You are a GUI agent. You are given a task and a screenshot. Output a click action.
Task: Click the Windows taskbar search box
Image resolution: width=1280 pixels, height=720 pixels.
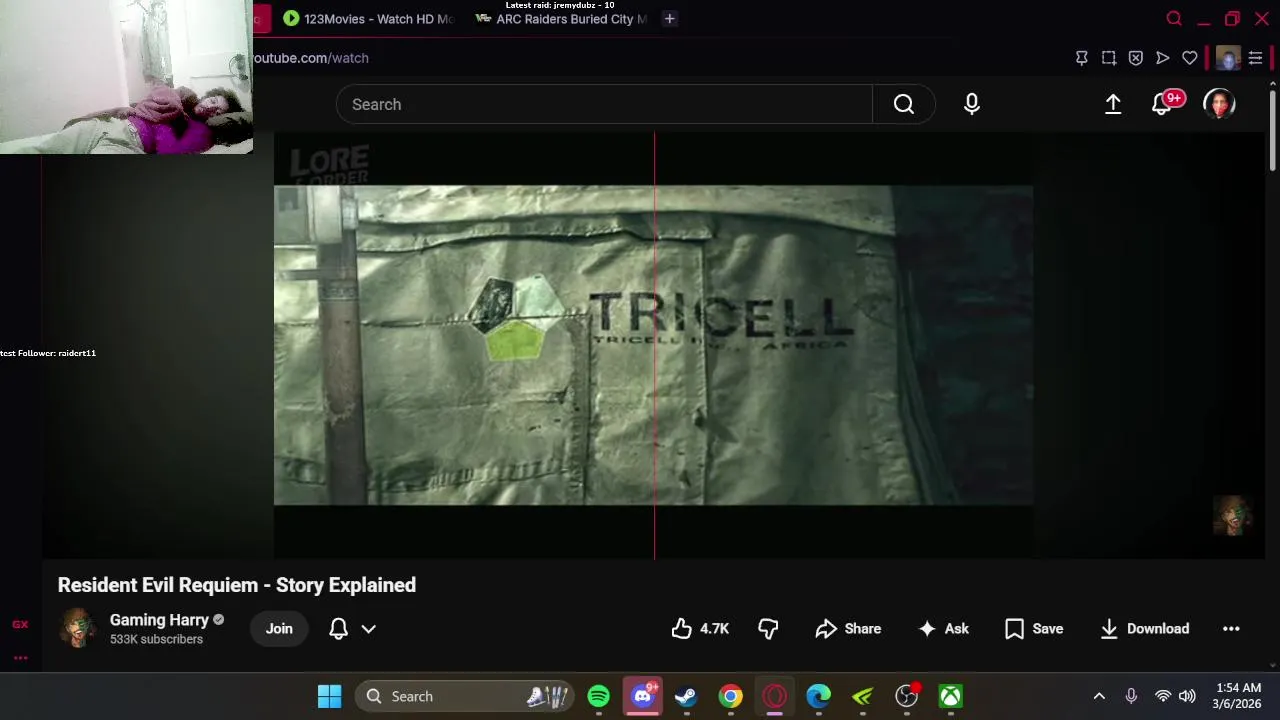[x=463, y=696]
